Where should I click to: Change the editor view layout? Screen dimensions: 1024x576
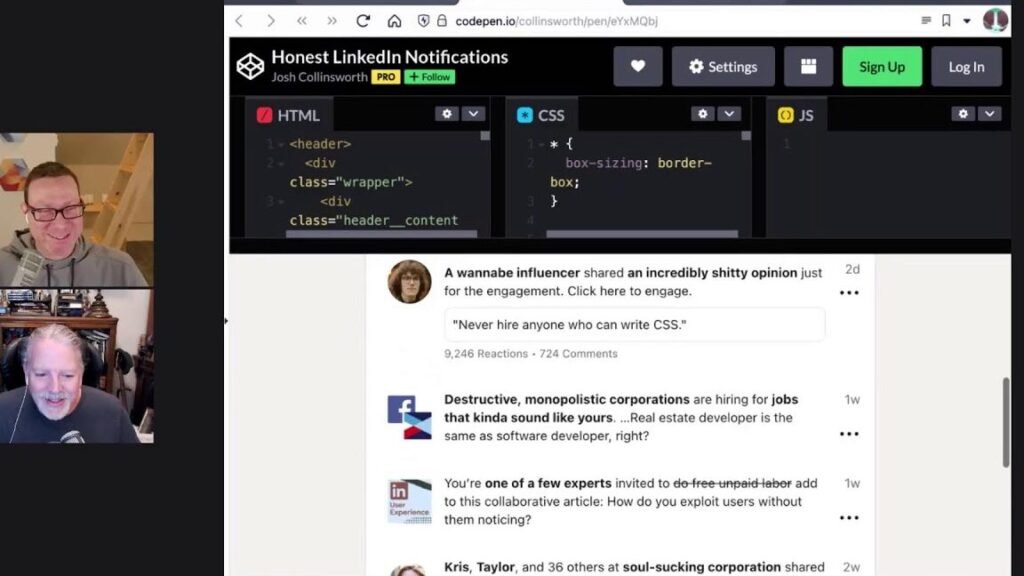[x=808, y=66]
